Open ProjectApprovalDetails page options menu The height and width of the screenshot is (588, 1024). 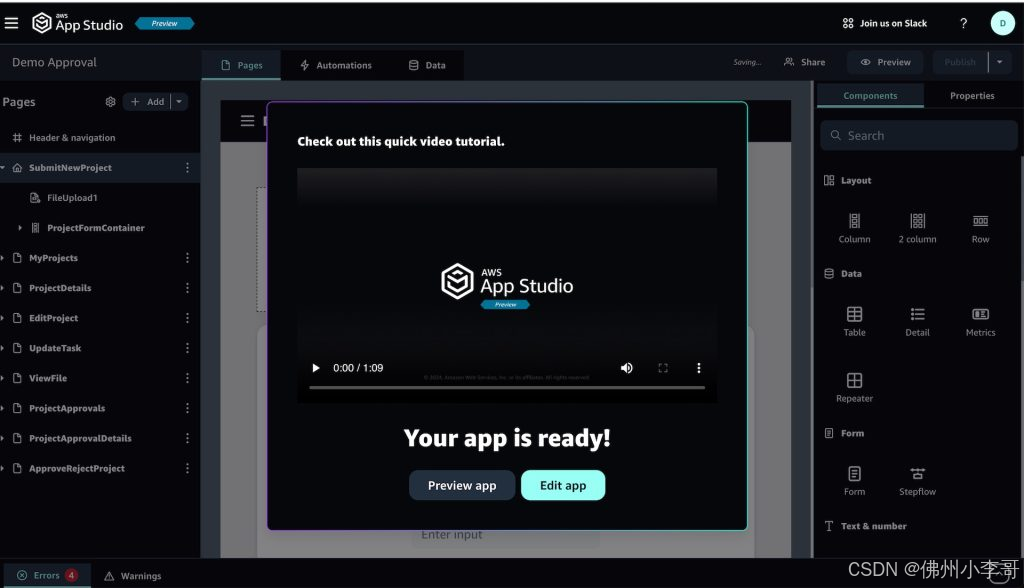[x=187, y=438]
